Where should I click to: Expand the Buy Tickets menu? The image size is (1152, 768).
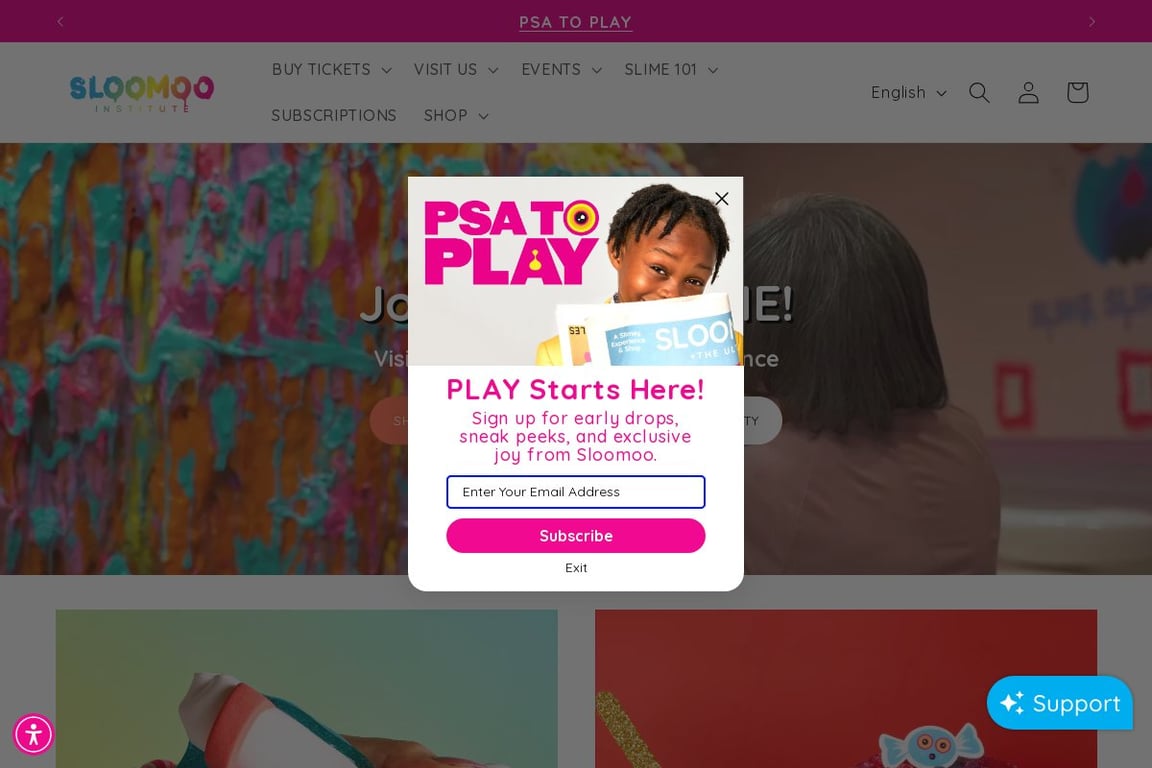point(331,70)
